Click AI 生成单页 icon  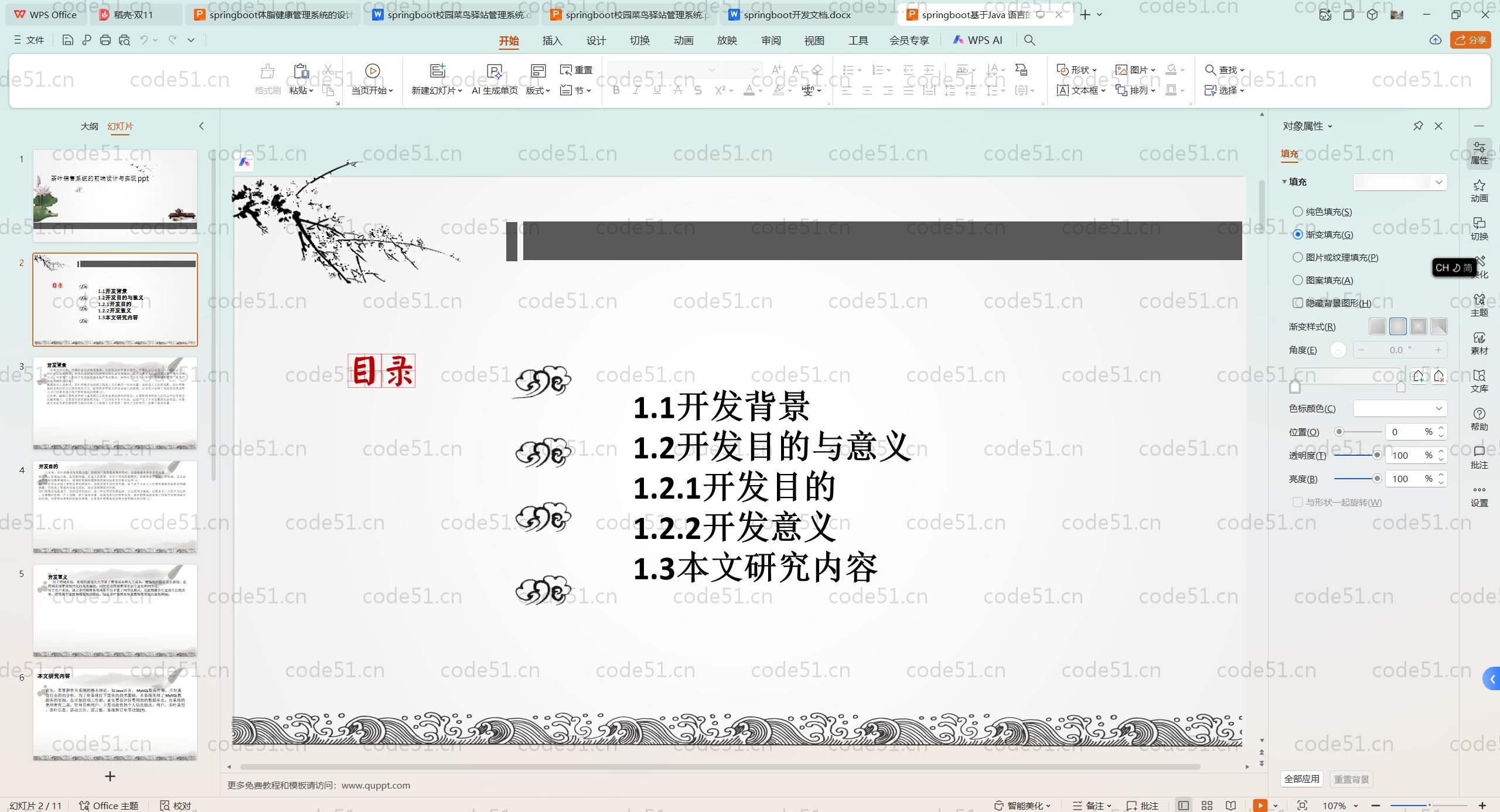(x=495, y=71)
